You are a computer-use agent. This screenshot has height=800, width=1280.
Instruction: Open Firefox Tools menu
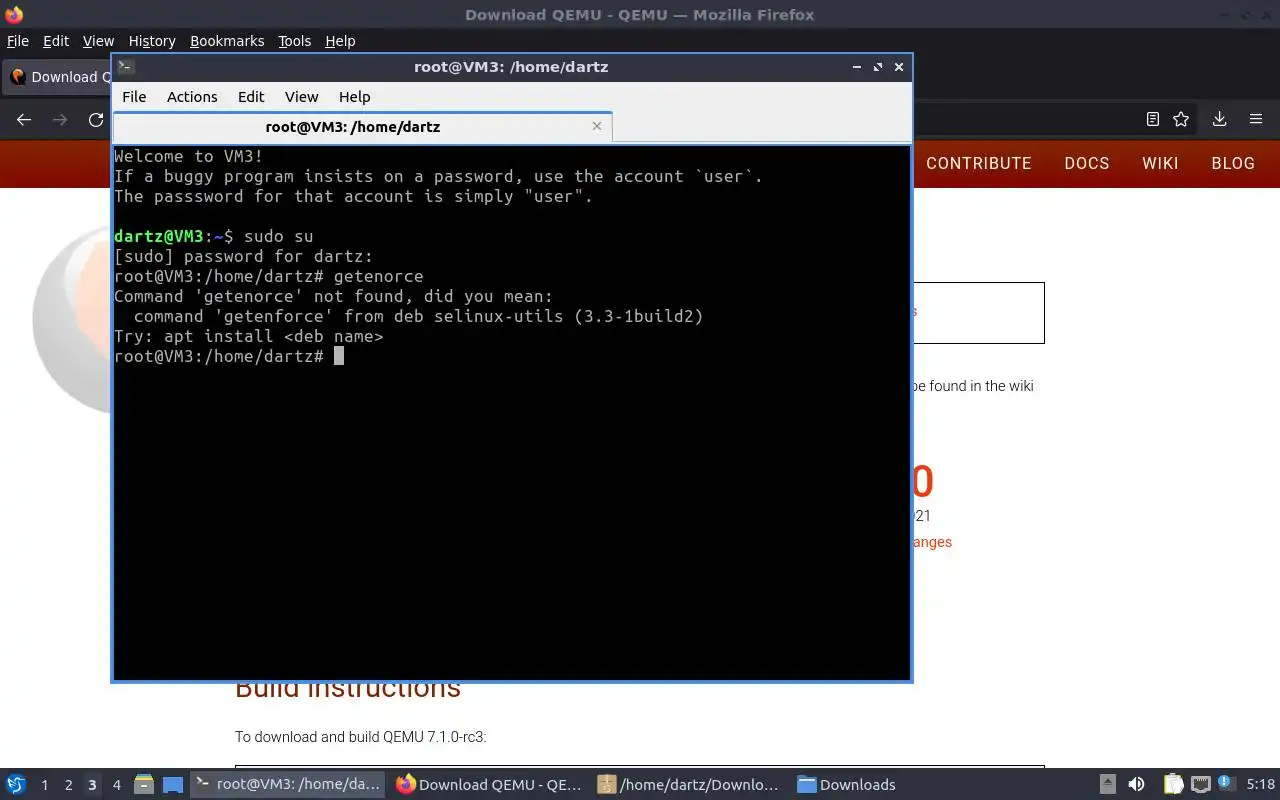pyautogui.click(x=294, y=41)
